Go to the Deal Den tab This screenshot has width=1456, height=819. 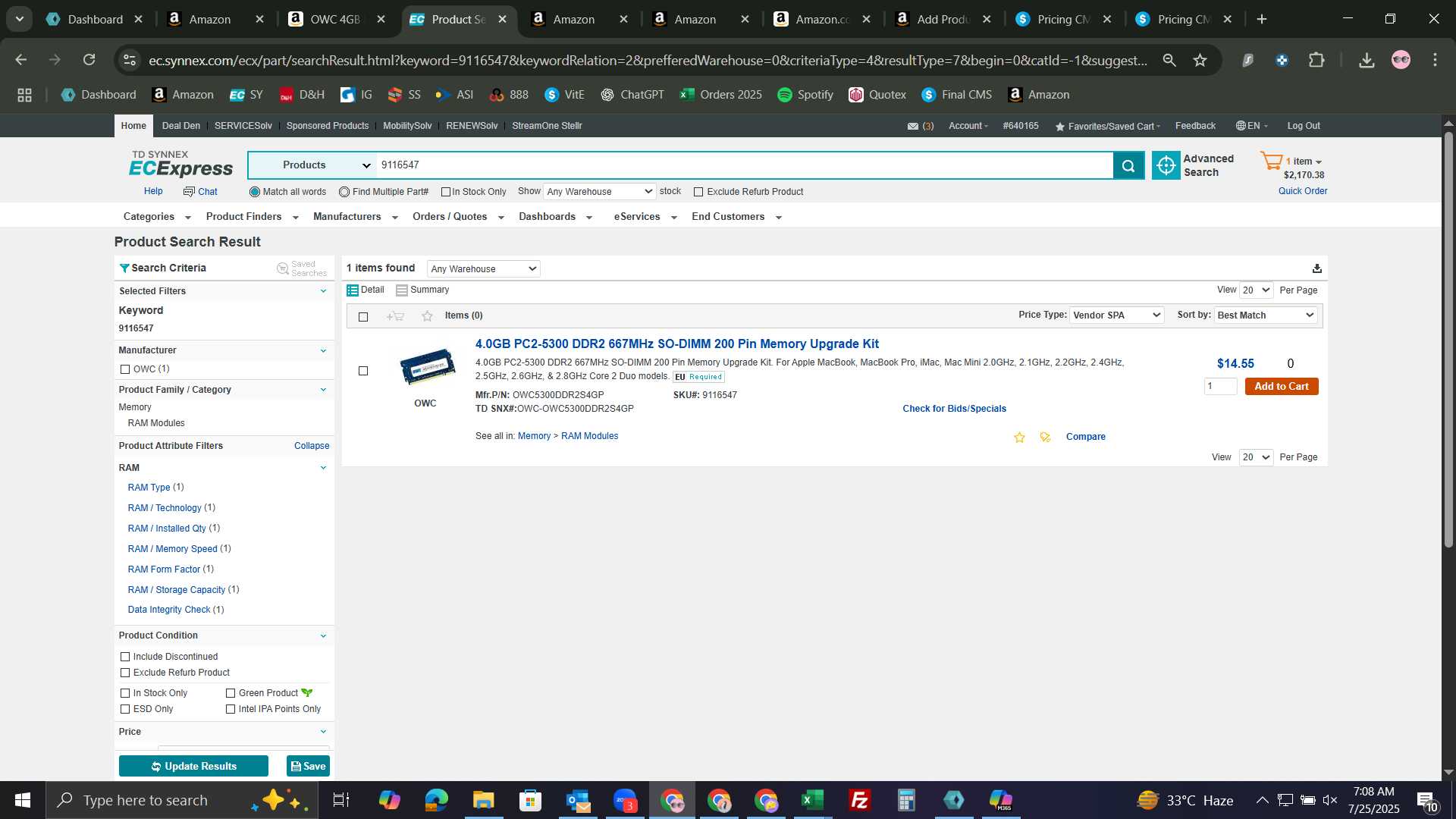181,126
